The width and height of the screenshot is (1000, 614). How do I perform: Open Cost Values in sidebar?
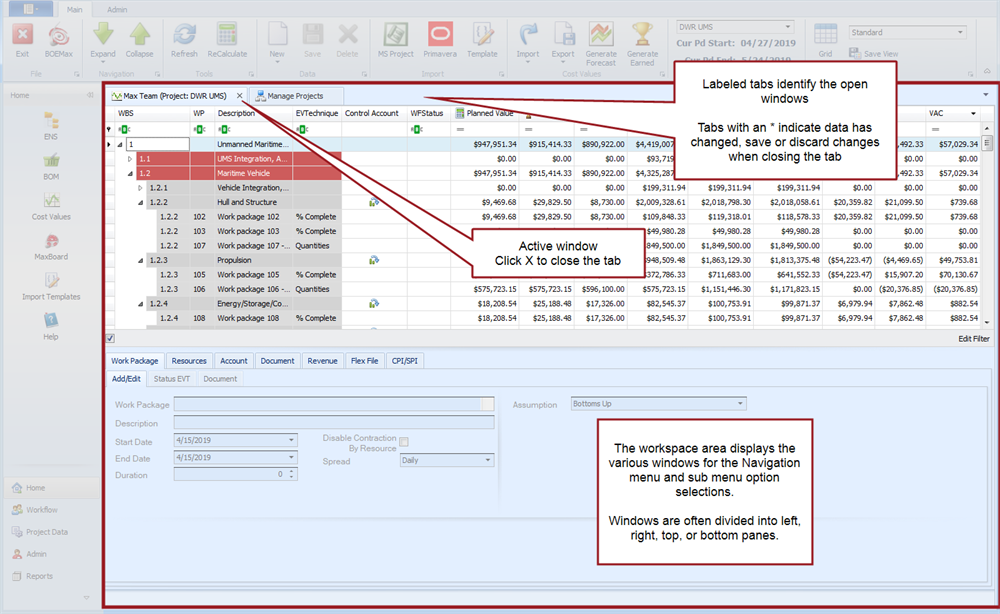coord(51,206)
